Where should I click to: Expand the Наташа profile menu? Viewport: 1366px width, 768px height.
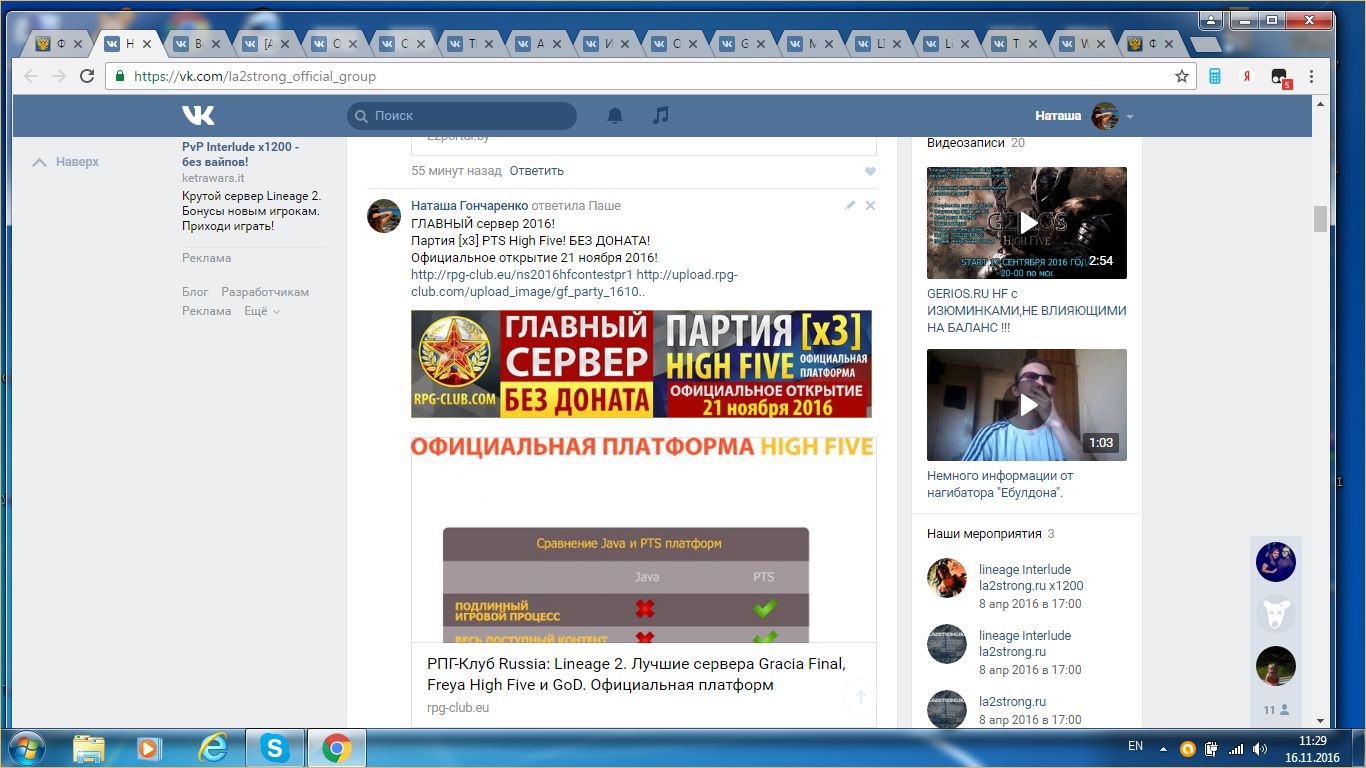coord(1084,116)
